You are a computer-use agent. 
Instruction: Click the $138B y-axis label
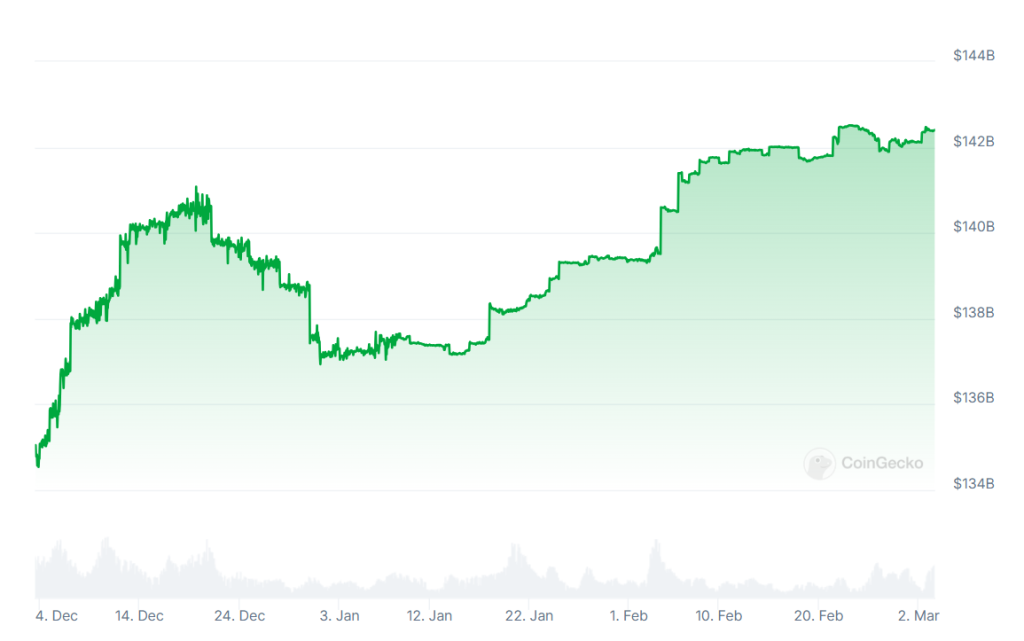974,313
